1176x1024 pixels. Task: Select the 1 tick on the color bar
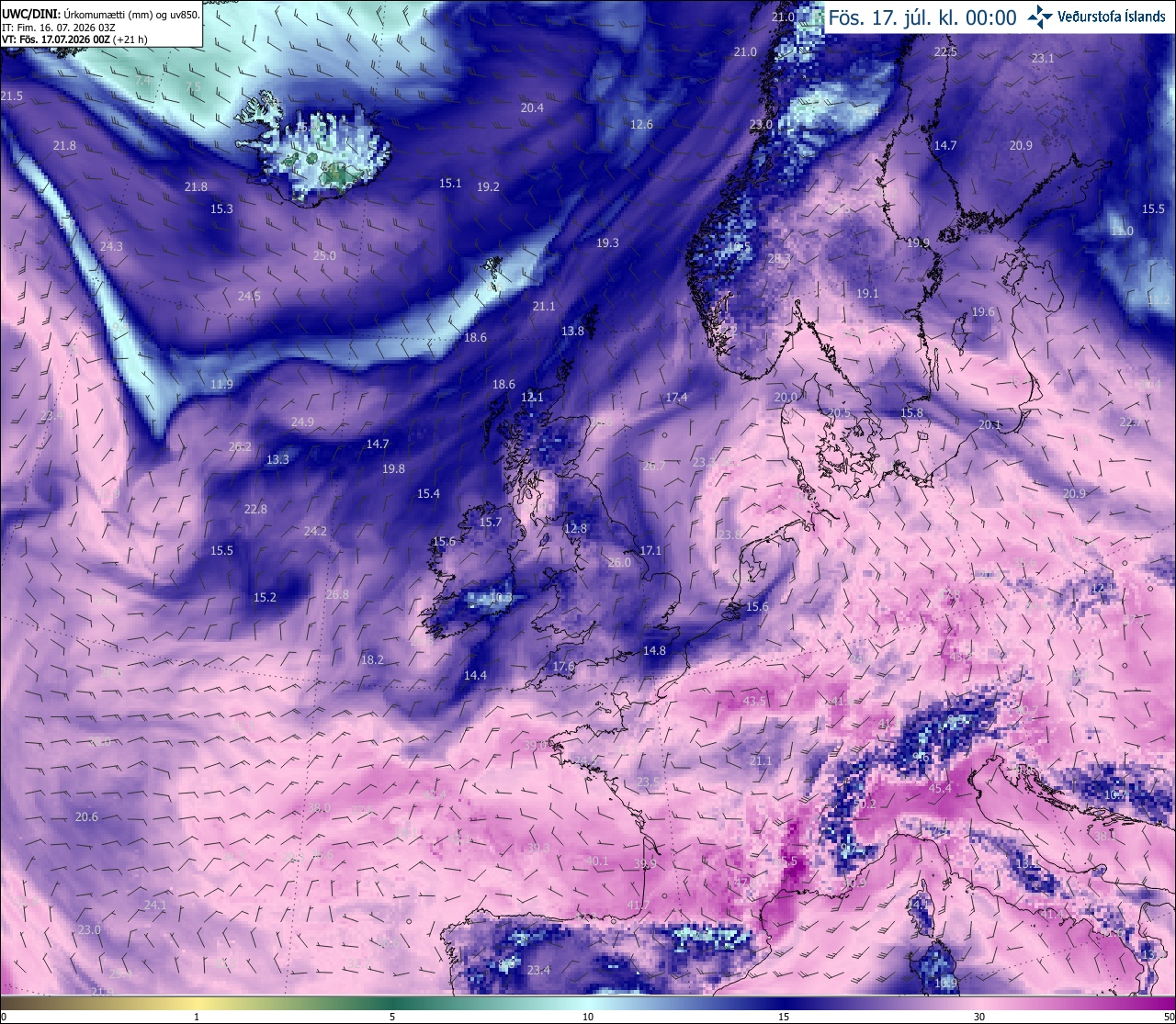click(x=197, y=1017)
